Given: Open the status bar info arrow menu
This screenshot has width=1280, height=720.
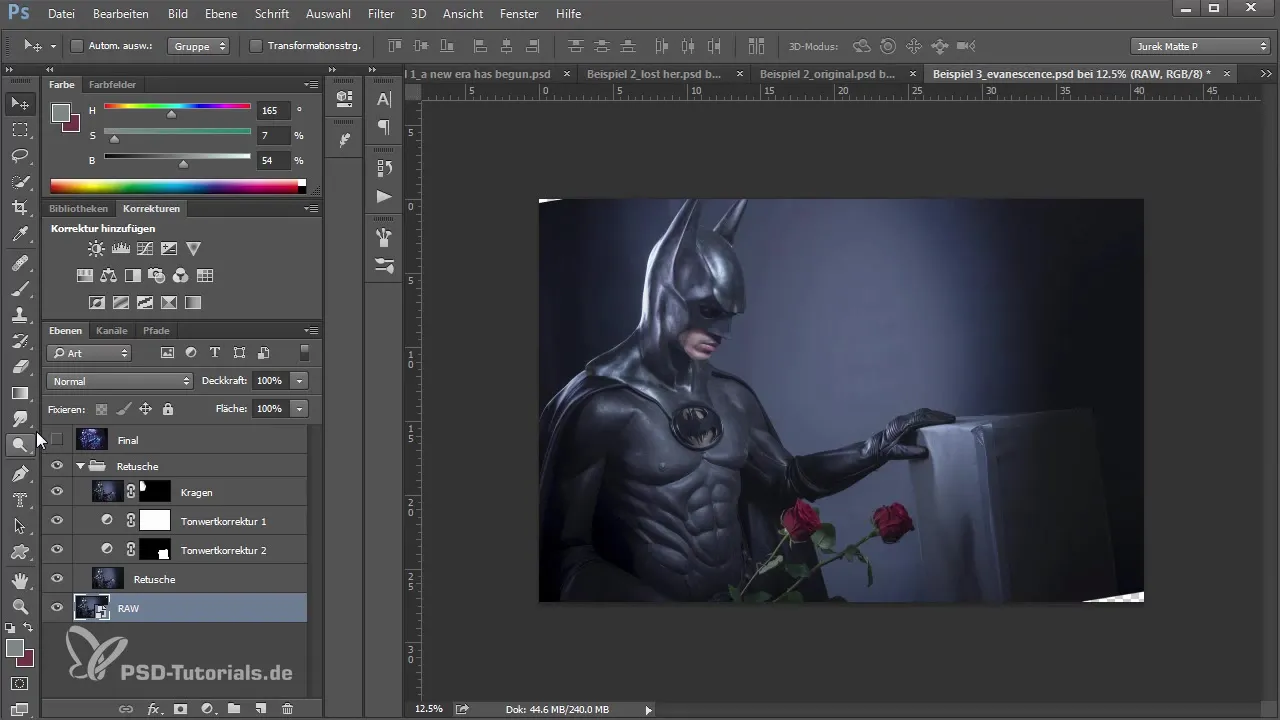Looking at the screenshot, I should click(x=648, y=709).
